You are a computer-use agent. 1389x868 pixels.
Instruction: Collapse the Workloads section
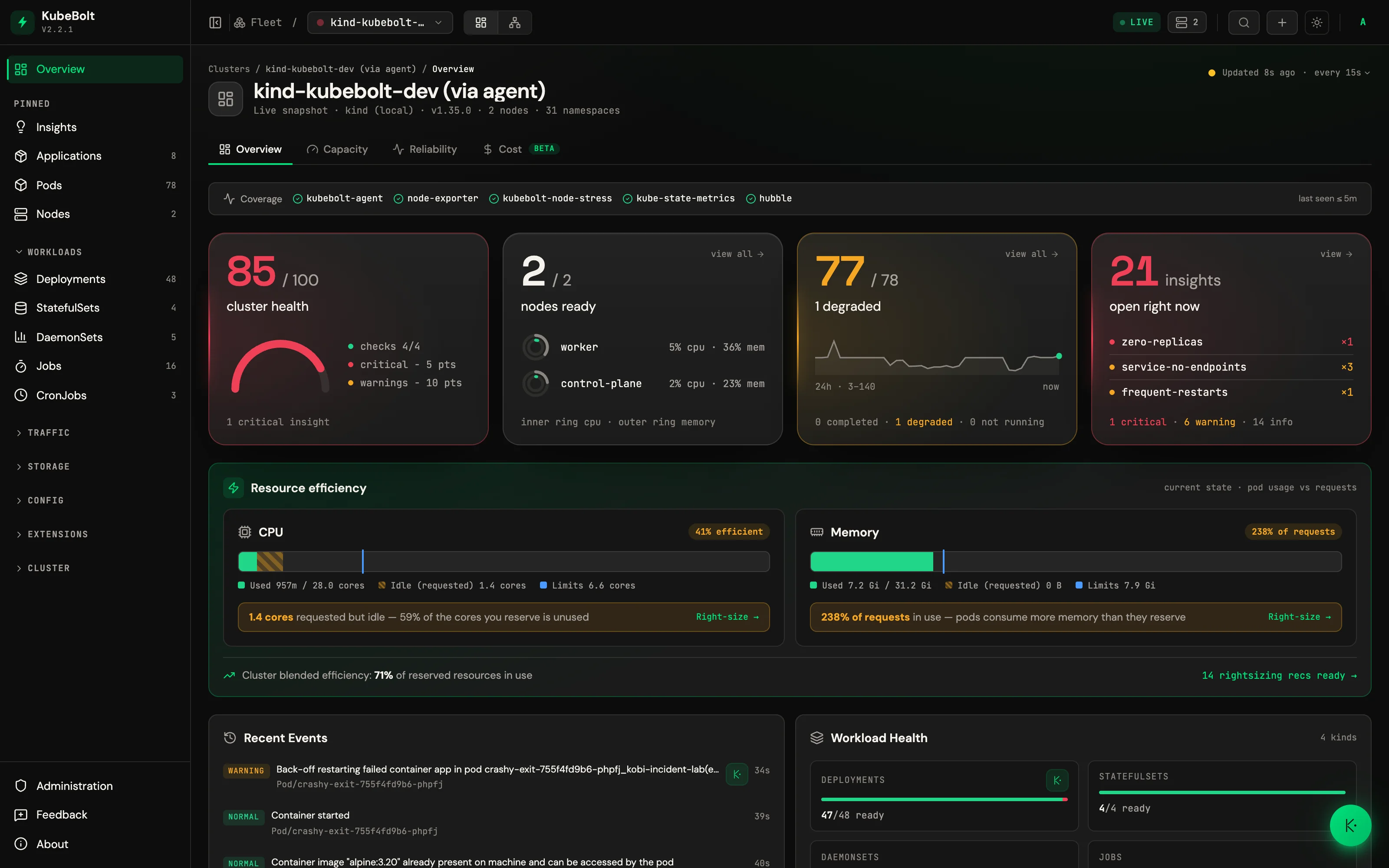point(49,252)
